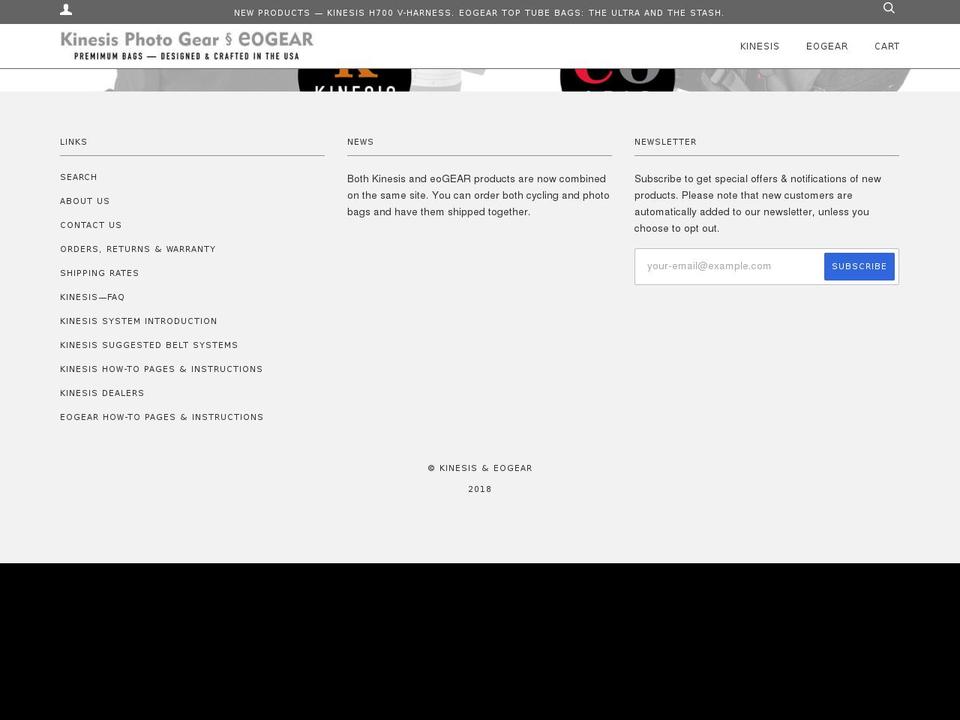Open Kinesis System Introduction link
The width and height of the screenshot is (960, 720).
click(x=138, y=321)
